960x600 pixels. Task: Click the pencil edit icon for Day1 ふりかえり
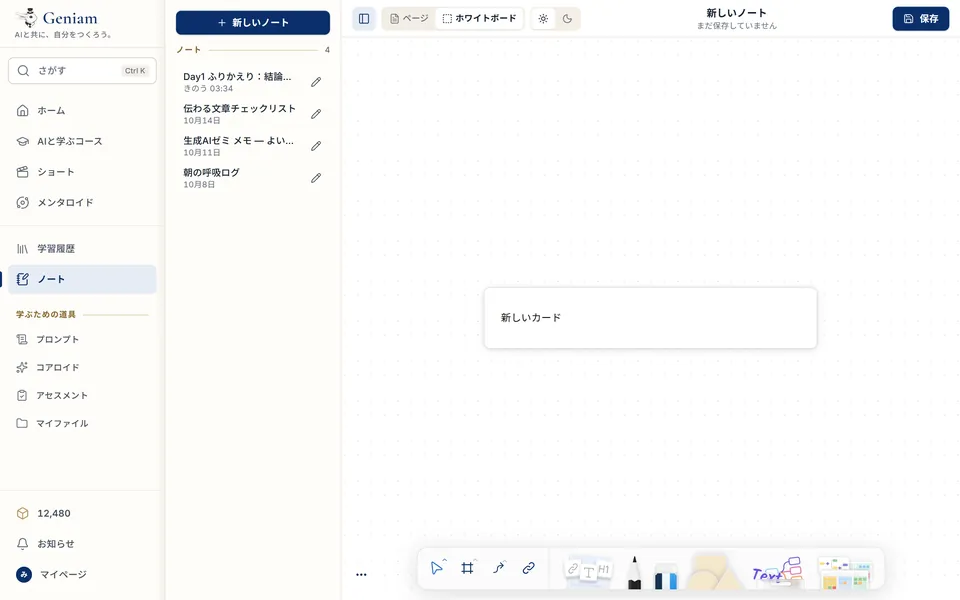[316, 82]
